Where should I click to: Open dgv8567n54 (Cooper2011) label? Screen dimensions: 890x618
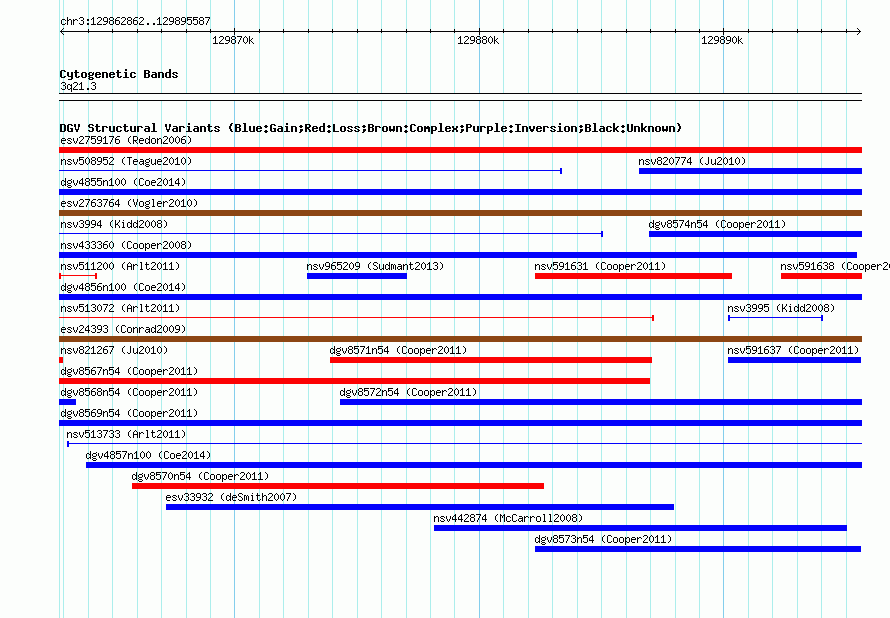[x=129, y=371]
